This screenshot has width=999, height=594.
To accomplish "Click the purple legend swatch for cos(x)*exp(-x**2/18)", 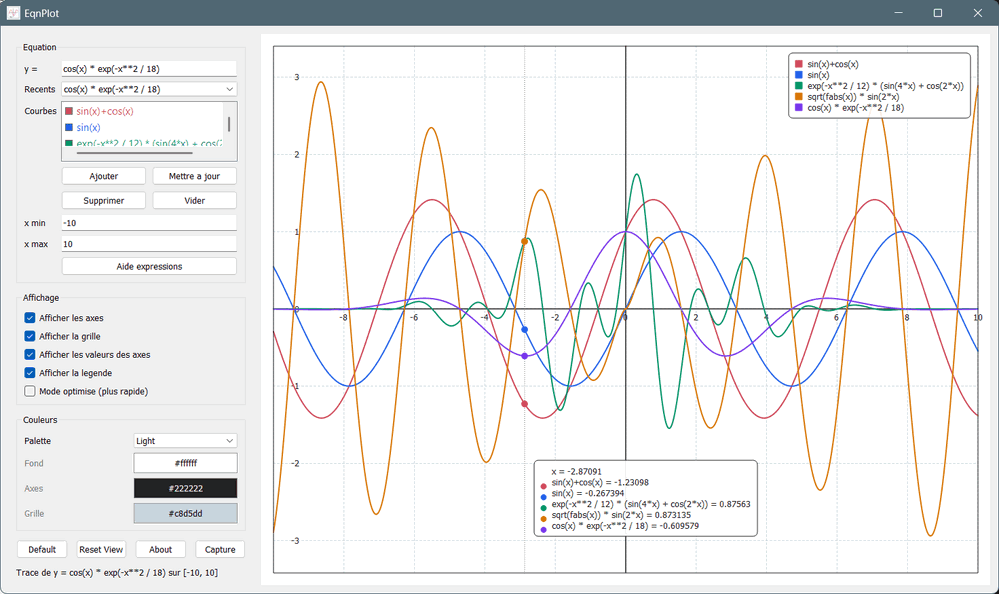I will [798, 107].
